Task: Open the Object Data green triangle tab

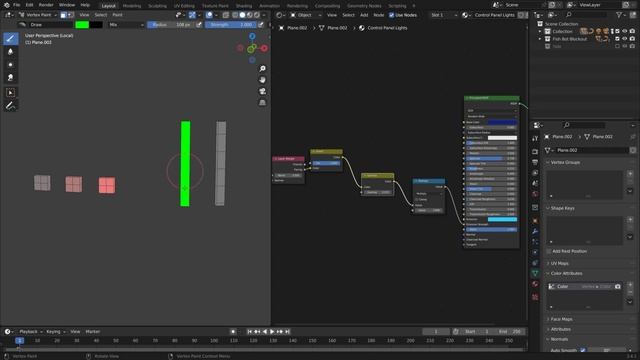Action: (x=535, y=273)
